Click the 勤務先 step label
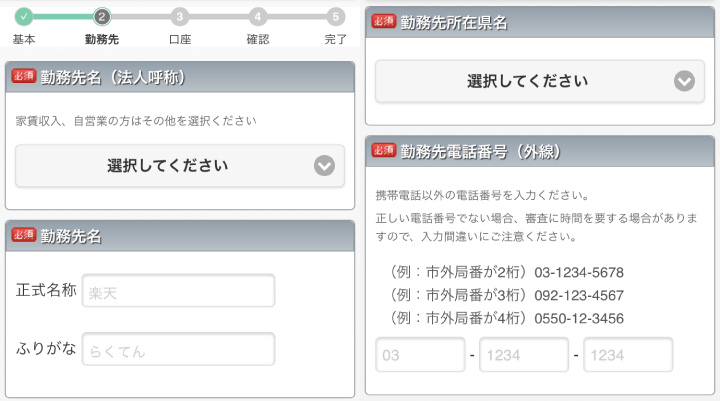Screen dimensions: 720x401 102,40
